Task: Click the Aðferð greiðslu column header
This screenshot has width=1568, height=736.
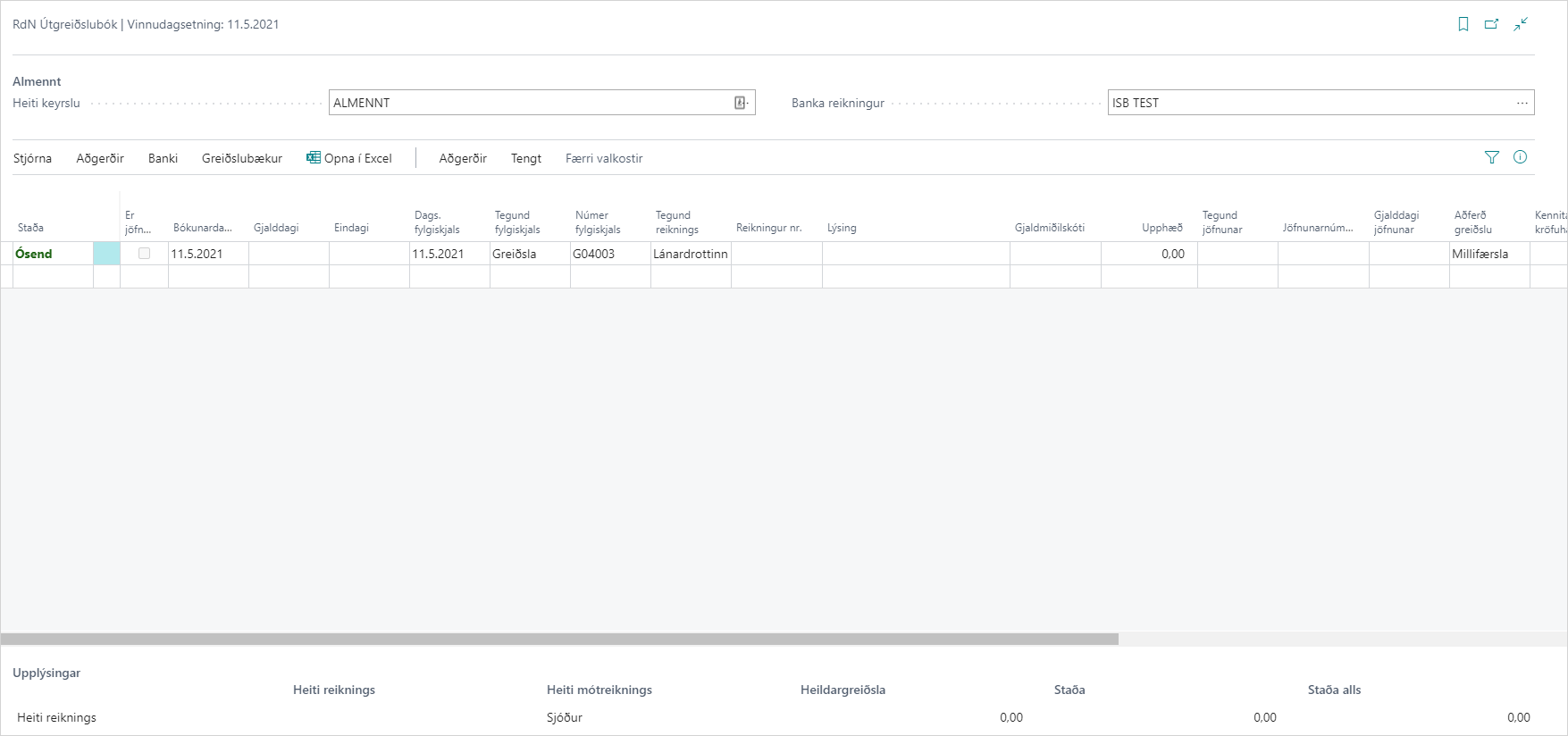Action: coord(1473,222)
